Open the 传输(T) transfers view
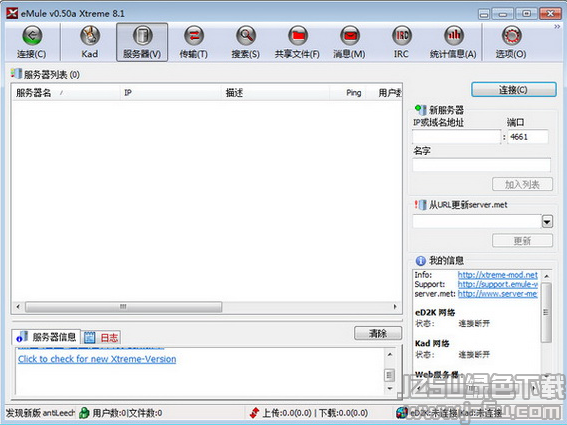Viewport: 567px width, 425px height. (194, 42)
